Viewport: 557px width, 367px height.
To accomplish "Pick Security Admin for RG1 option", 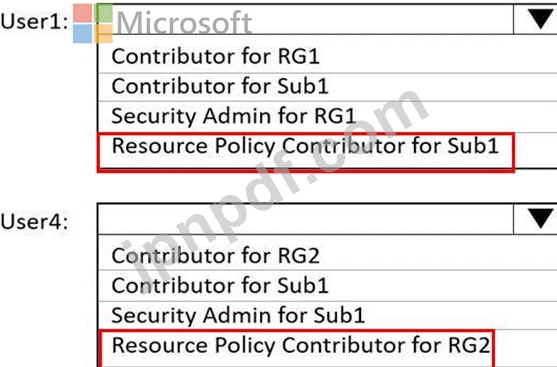I will (327, 117).
